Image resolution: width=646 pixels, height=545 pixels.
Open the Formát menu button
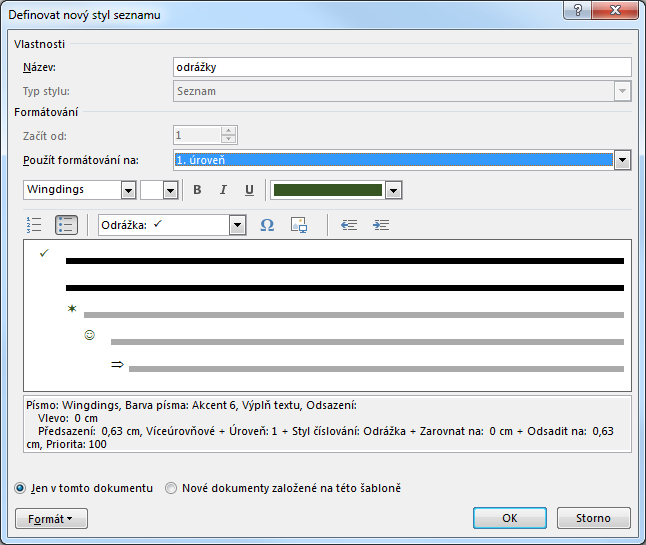[51, 519]
